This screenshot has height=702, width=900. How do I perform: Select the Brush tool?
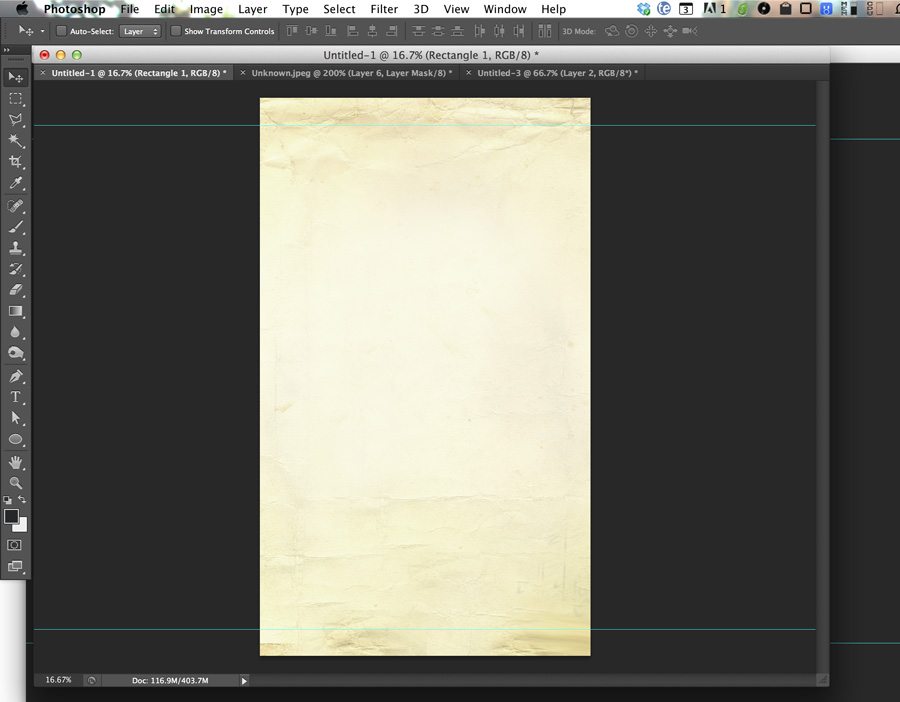(15, 227)
